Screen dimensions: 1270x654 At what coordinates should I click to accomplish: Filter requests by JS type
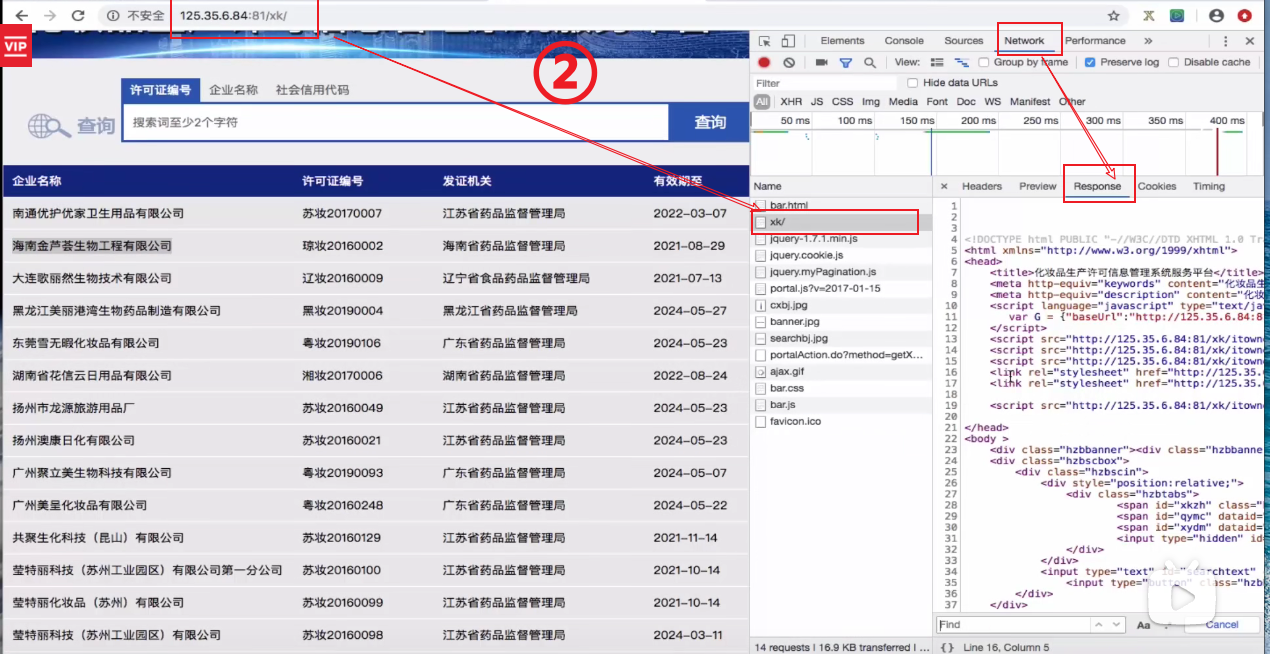point(817,102)
